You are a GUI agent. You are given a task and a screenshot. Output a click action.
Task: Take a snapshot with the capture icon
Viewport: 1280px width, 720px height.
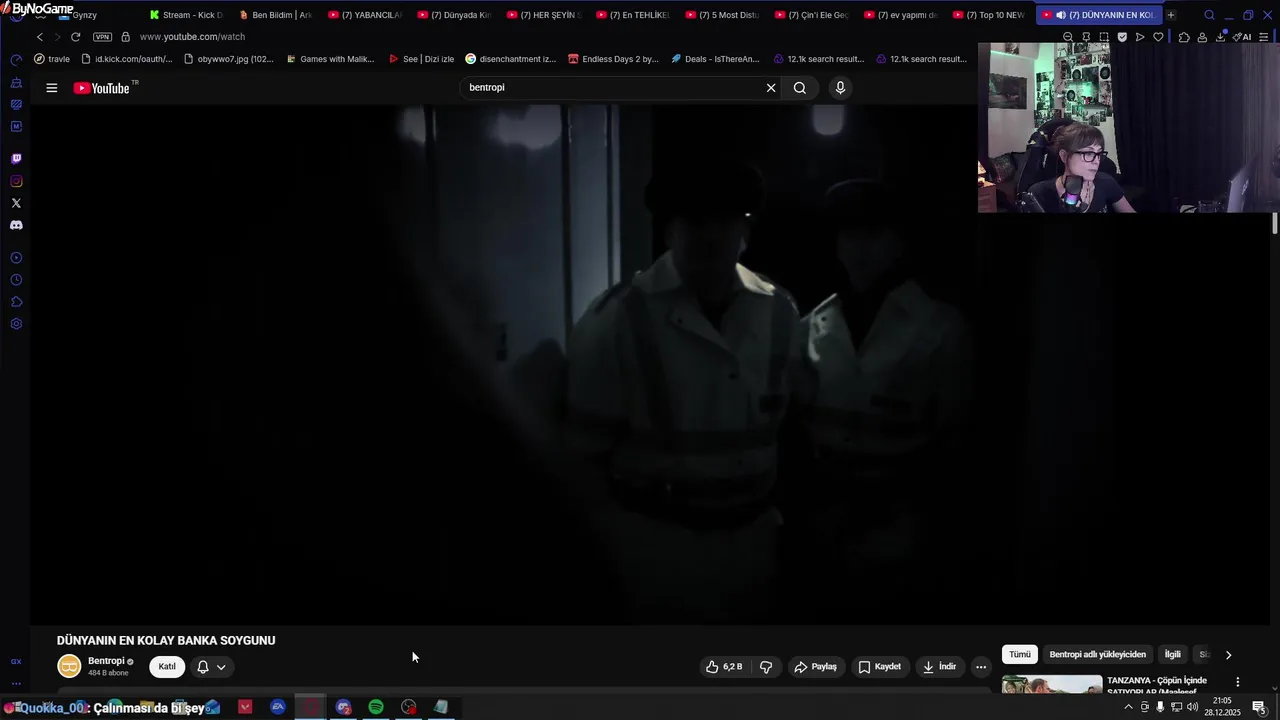[1104, 37]
